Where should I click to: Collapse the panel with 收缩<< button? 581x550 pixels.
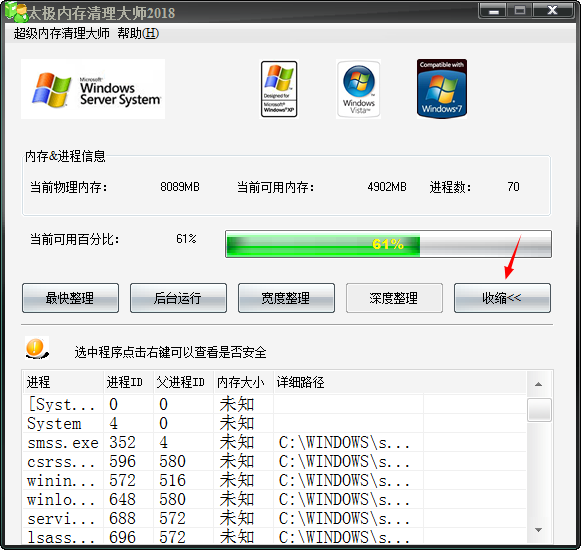(502, 298)
